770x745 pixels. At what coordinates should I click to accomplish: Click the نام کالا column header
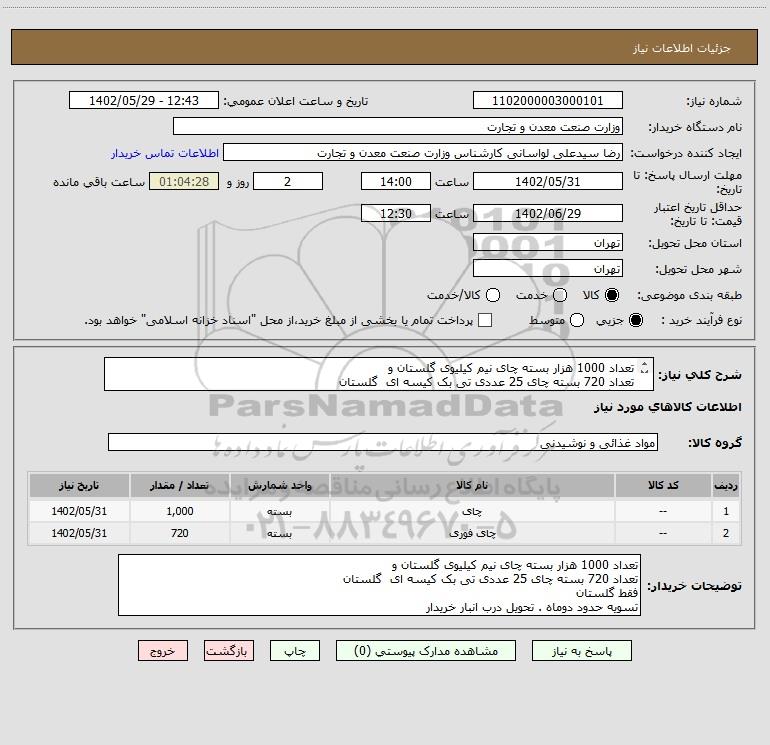[472, 485]
